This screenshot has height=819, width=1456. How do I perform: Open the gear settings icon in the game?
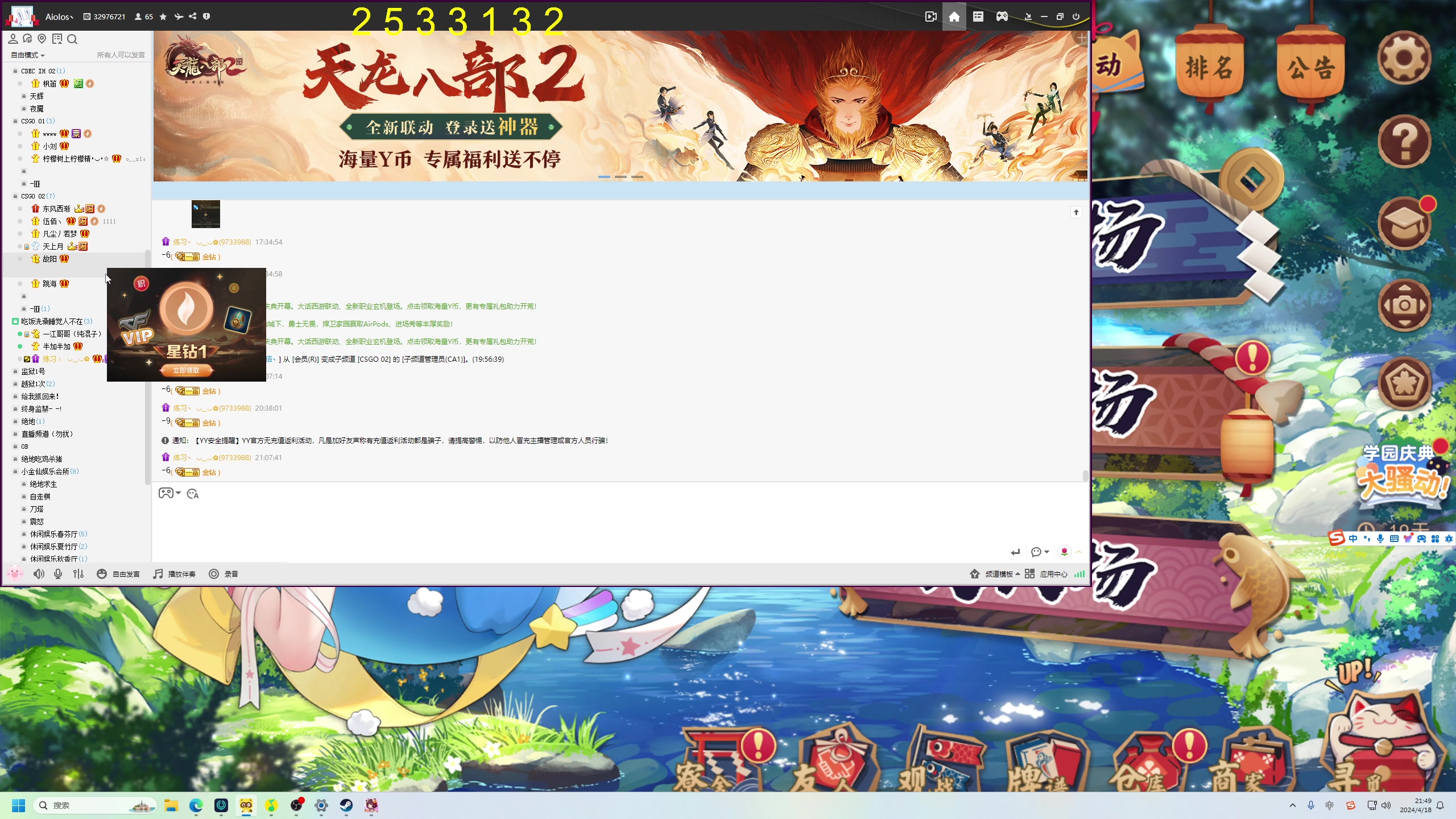[x=1404, y=58]
